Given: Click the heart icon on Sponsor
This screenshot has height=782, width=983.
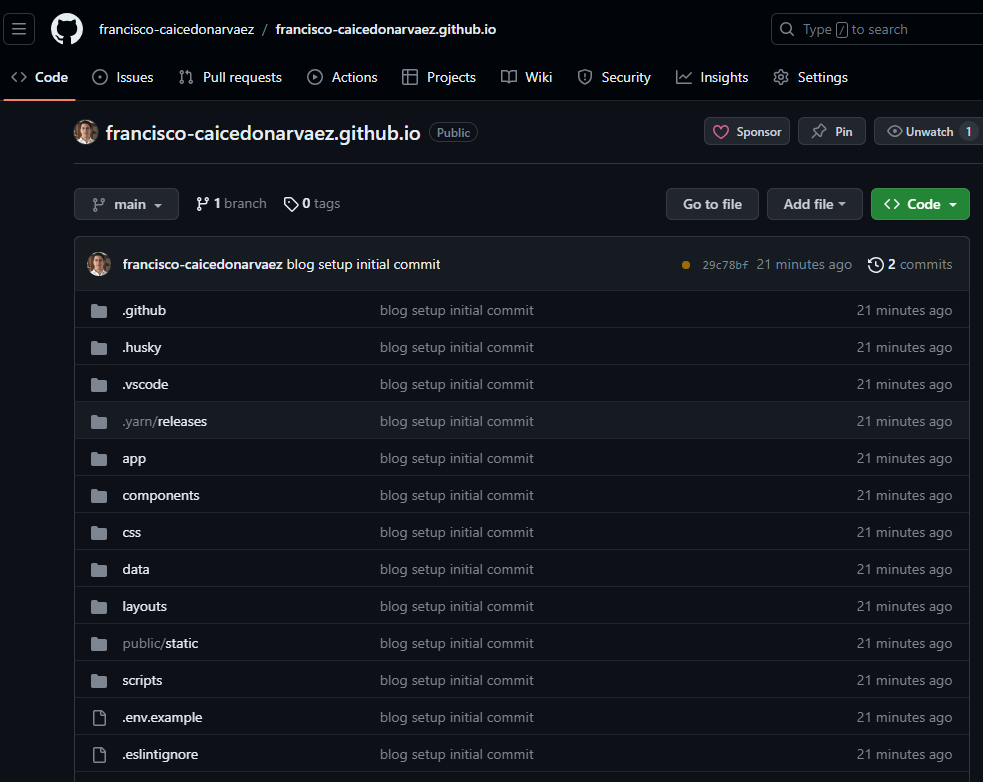Looking at the screenshot, I should click(x=721, y=132).
